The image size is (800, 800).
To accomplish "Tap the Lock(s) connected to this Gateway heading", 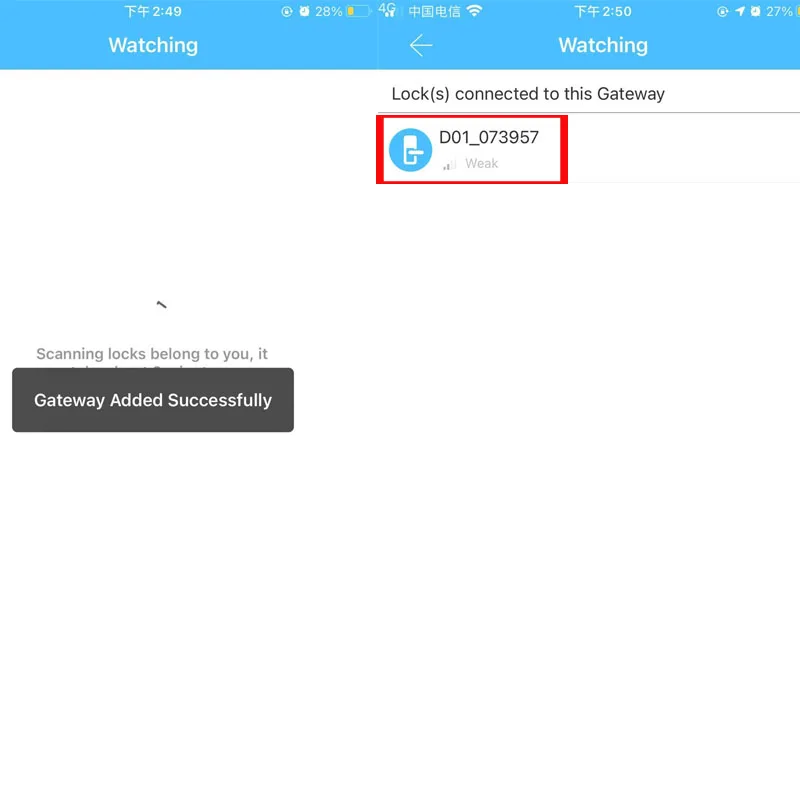I will pyautogui.click(x=528, y=94).
